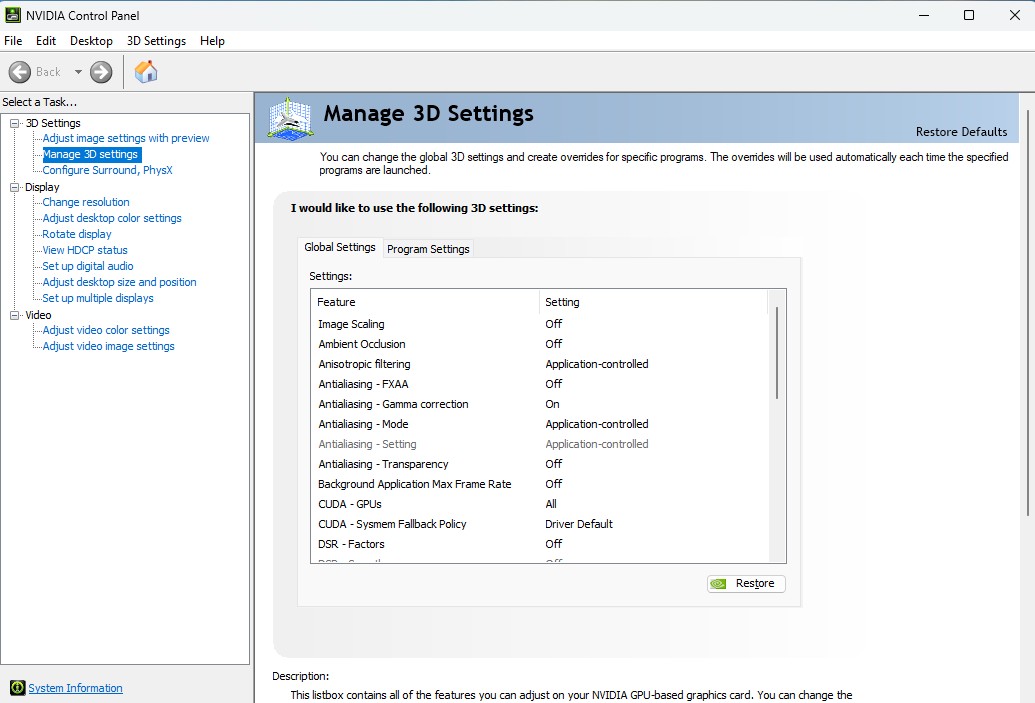Click the Restore button

[x=746, y=584]
